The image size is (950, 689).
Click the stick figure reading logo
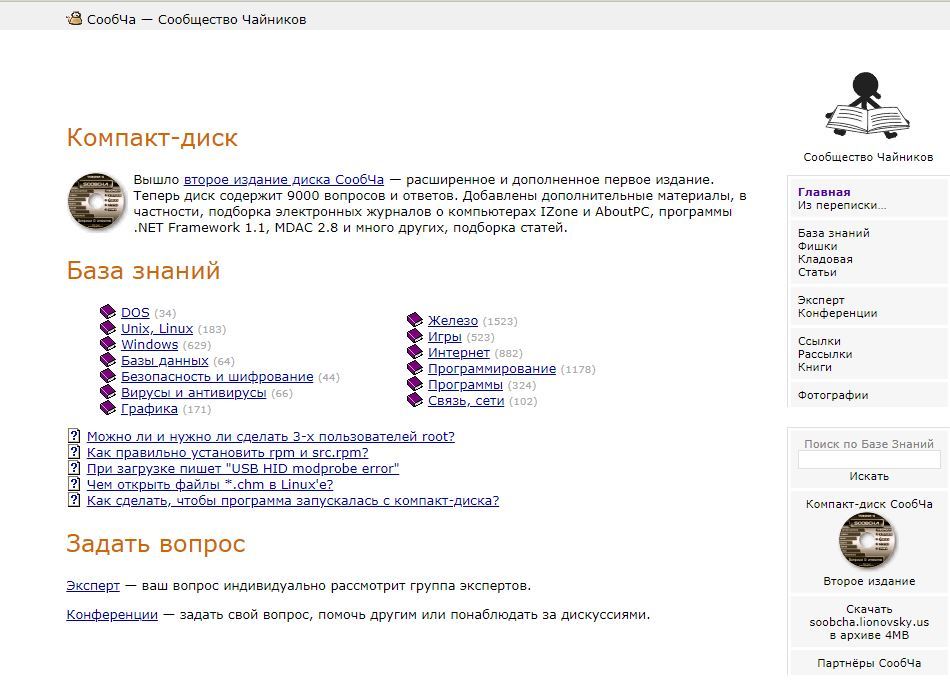(x=867, y=105)
